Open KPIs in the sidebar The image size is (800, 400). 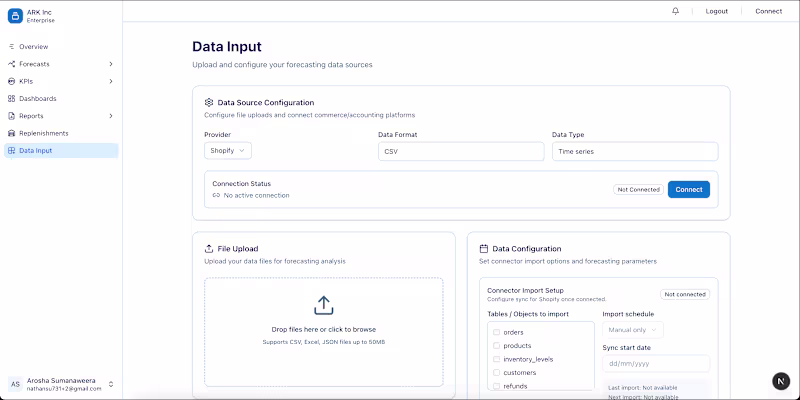click(61, 81)
